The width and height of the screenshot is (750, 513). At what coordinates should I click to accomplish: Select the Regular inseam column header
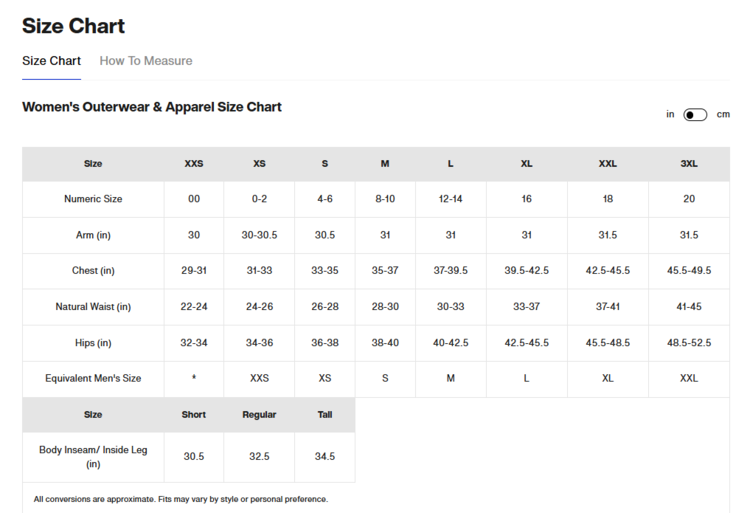coord(259,415)
